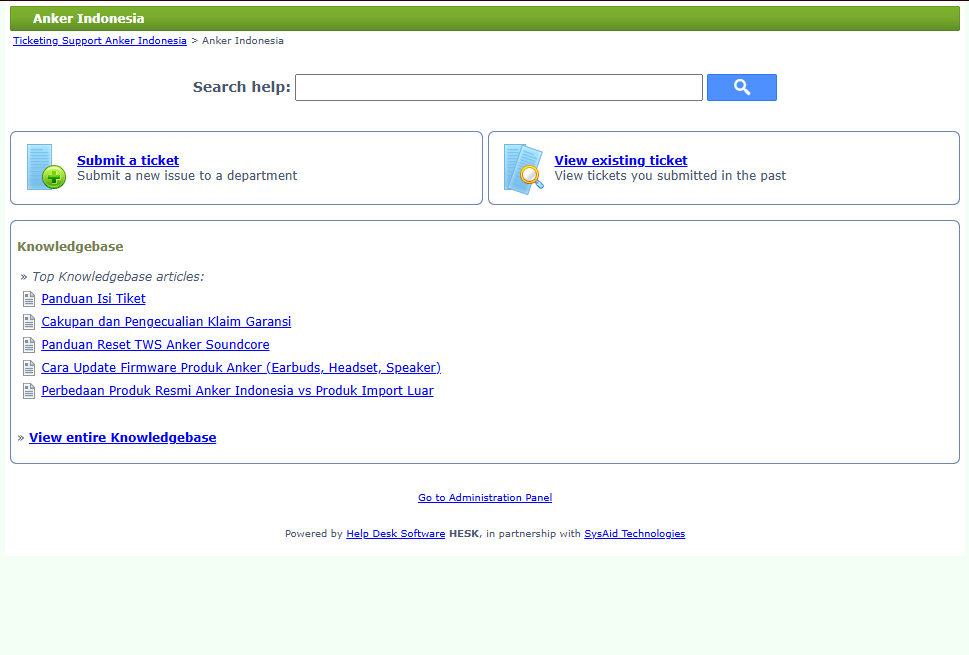Click the document icon beside Perbedaan Produk Resmi article
The width and height of the screenshot is (969, 655).
point(29,390)
